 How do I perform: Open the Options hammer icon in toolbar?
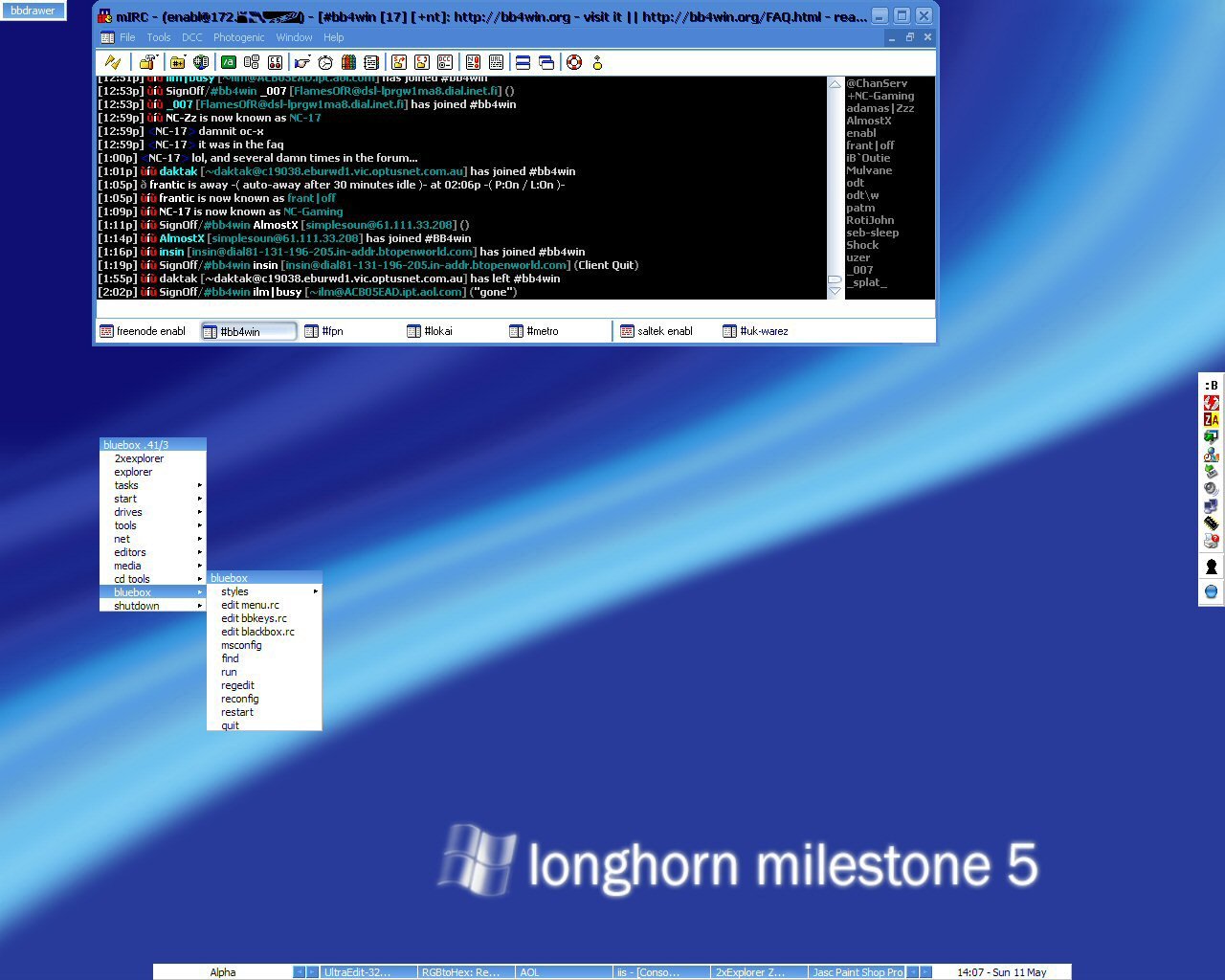148,62
